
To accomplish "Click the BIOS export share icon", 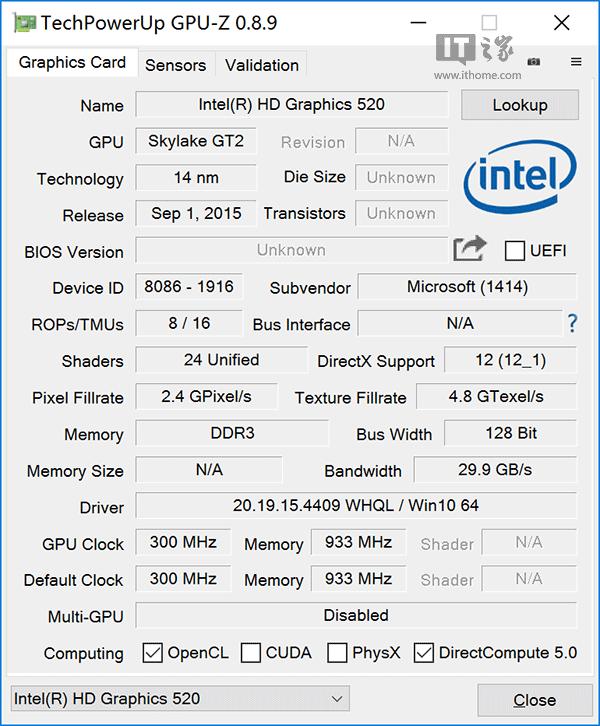I will point(469,249).
